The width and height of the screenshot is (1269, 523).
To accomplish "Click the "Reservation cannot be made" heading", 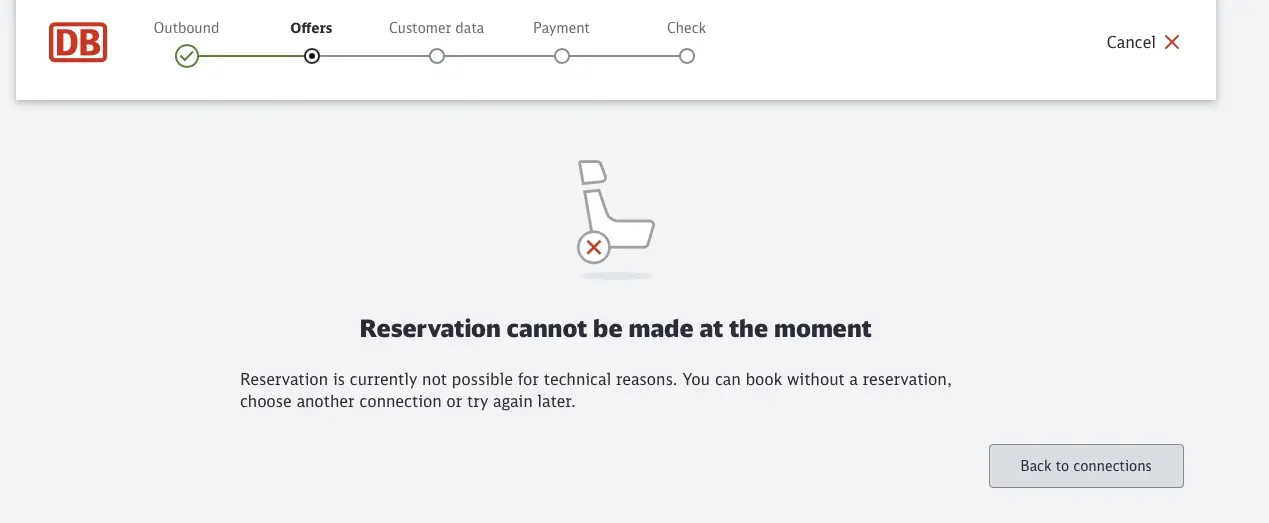I will 615,328.
